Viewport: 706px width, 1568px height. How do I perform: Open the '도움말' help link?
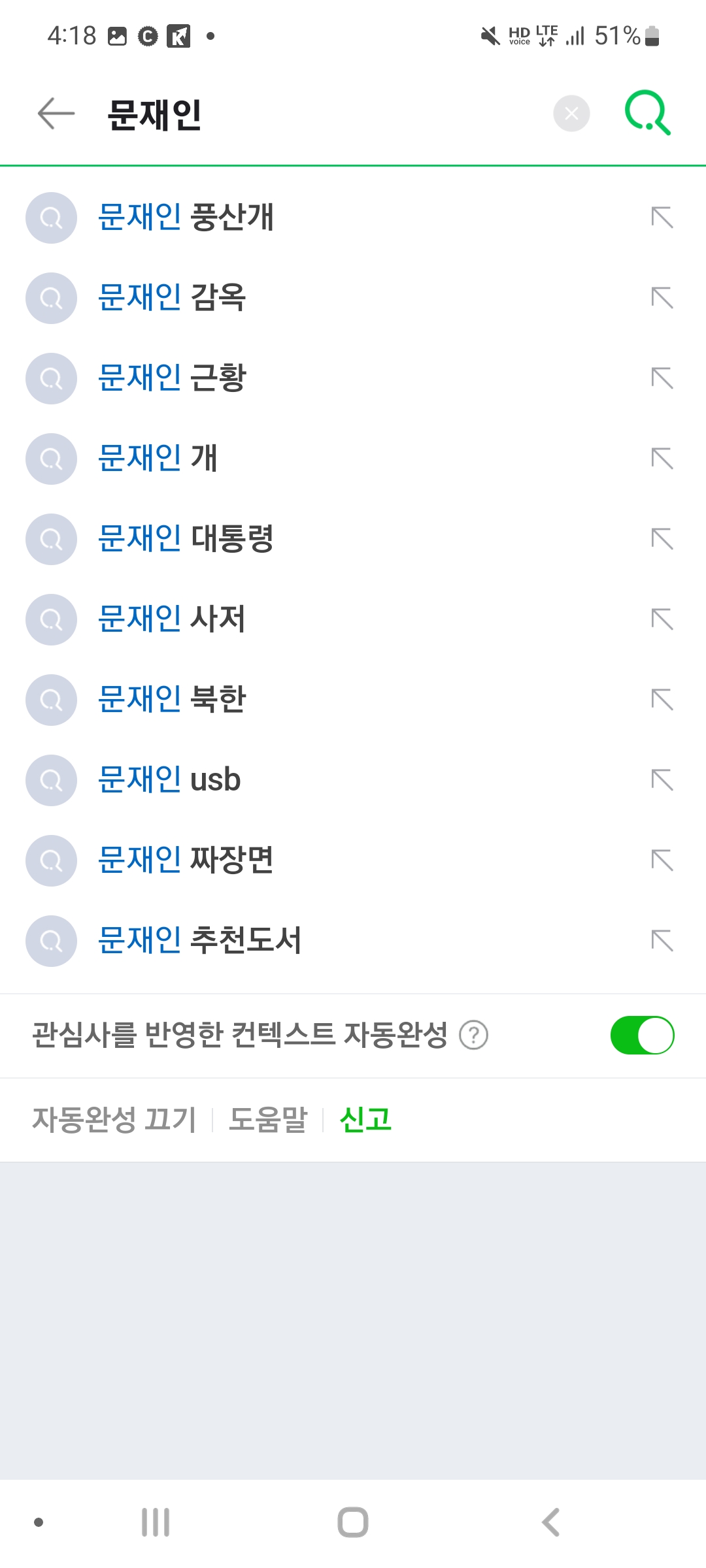268,1119
